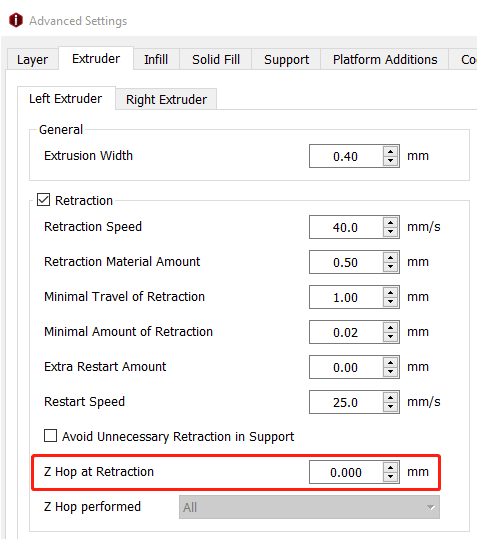Click the General group heading
Screen dimensions: 495x540
(61, 130)
